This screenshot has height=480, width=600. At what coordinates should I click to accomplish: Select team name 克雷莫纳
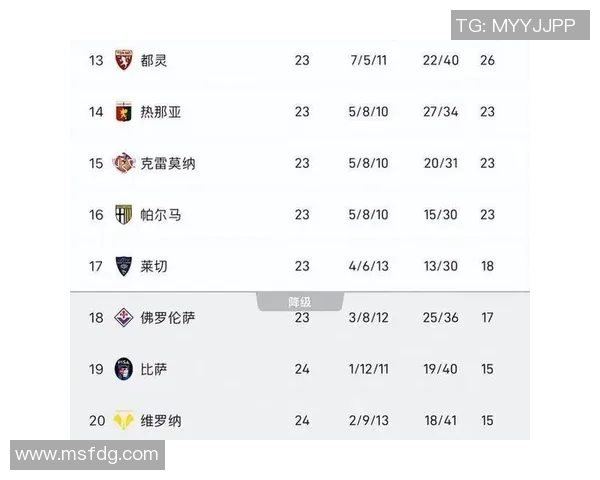[x=168, y=163]
